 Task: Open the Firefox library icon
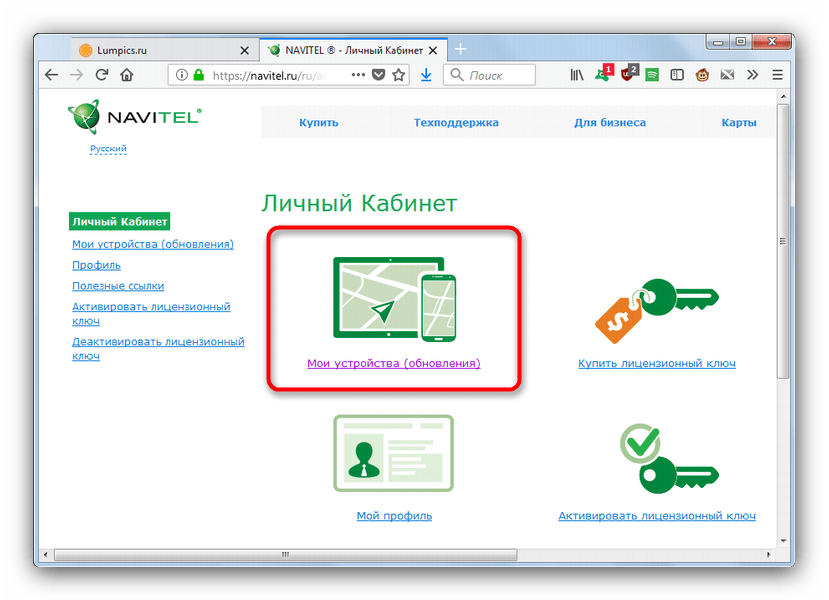pos(577,75)
